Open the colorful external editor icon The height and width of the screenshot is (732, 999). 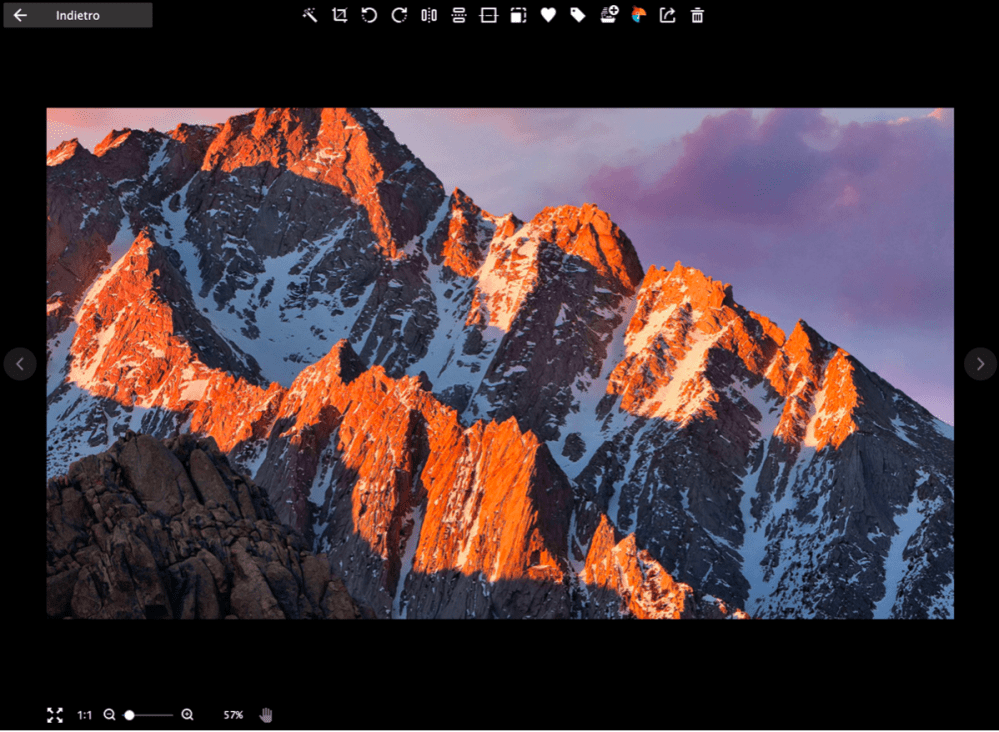pyautogui.click(x=638, y=15)
